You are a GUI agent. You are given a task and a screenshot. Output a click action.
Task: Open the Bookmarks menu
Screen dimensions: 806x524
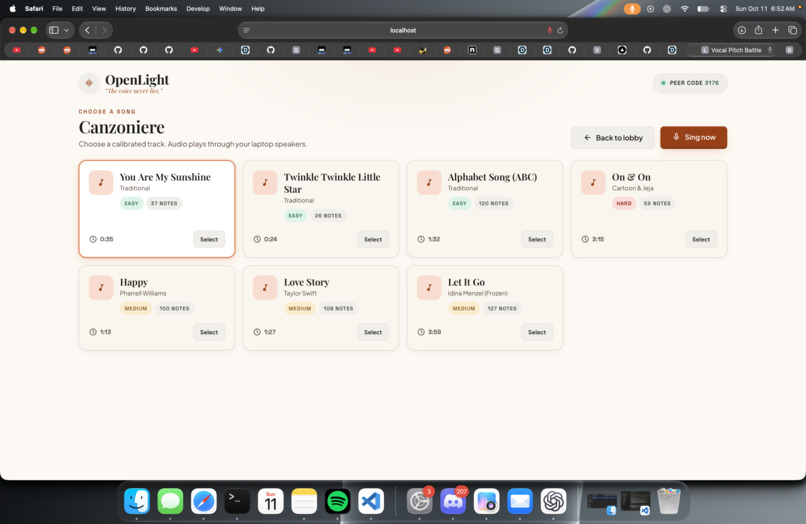(x=161, y=9)
